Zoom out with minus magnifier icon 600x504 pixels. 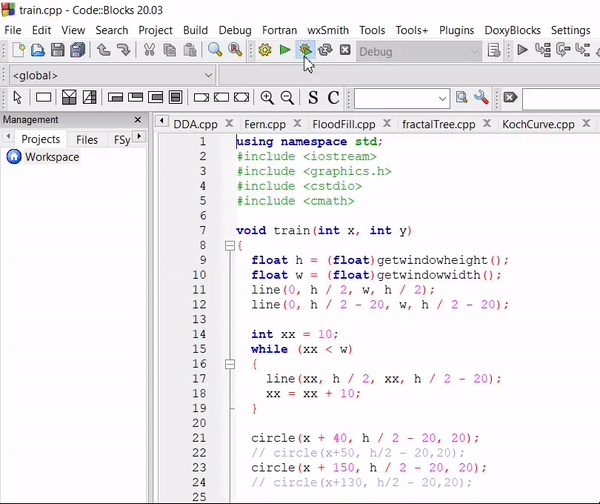[x=287, y=98]
